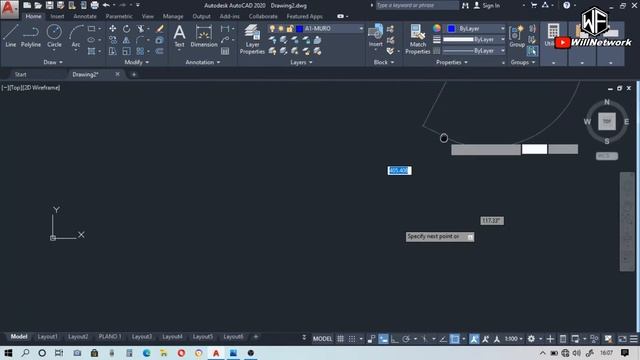Expand the Block panel
Screen dimensions: 640x360
(x=384, y=62)
